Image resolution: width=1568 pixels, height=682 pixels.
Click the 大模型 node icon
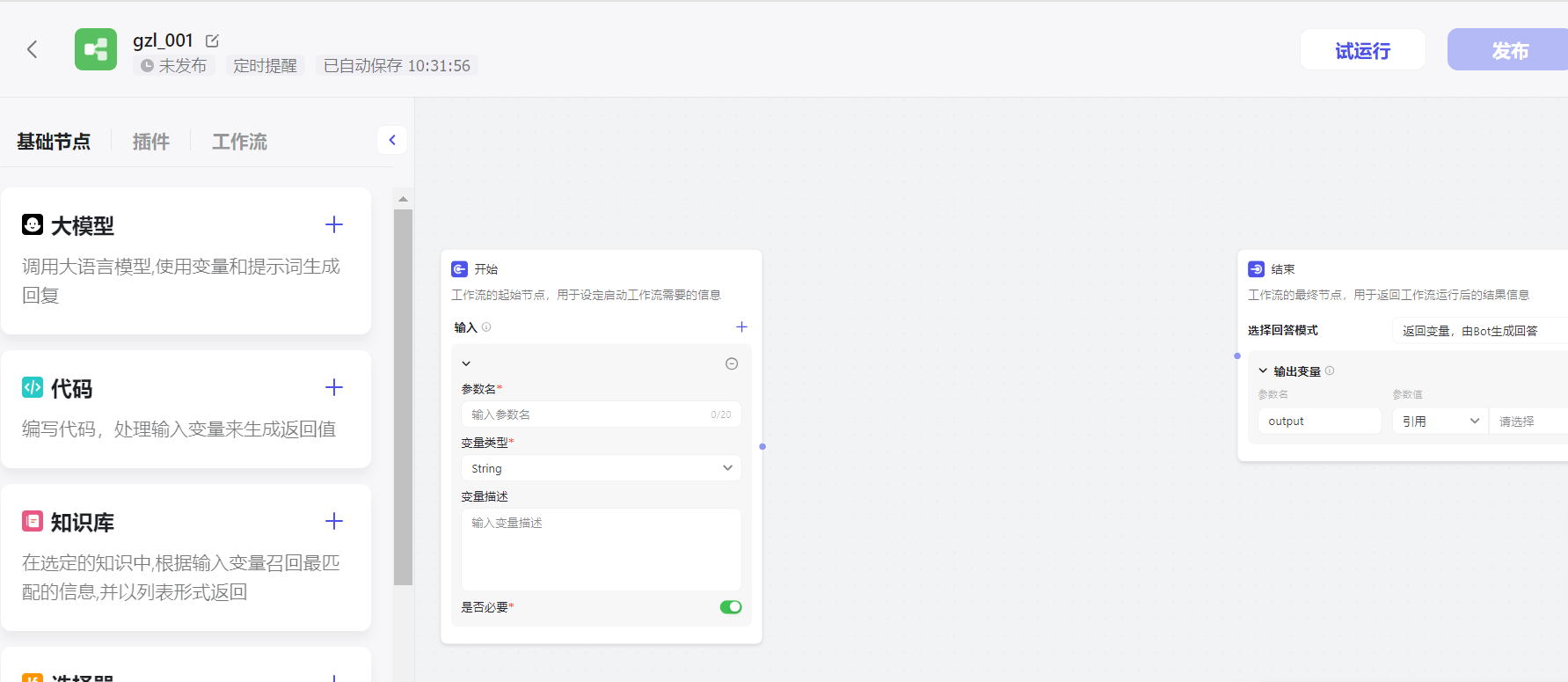[x=33, y=224]
